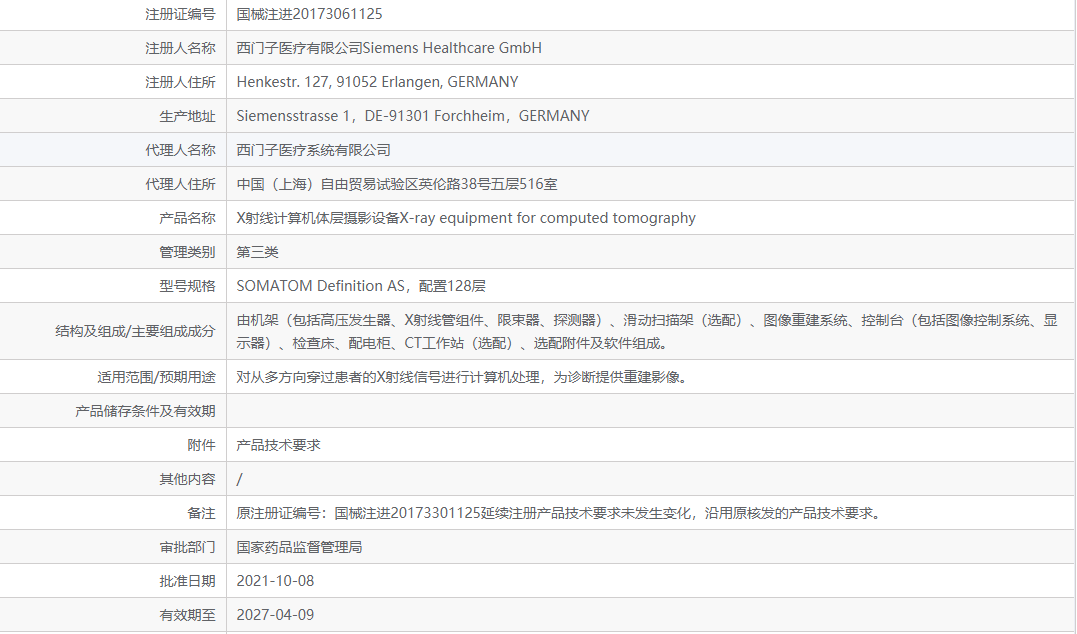Click the 产品名称 label
The image size is (1077, 634).
point(187,218)
